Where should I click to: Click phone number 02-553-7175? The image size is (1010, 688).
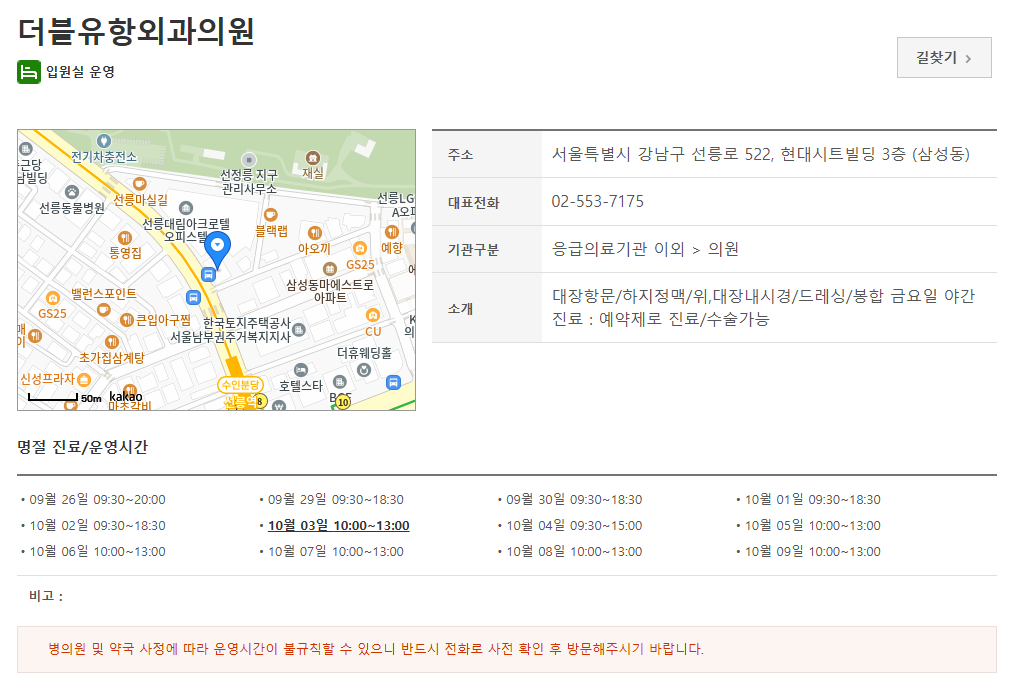(x=597, y=202)
